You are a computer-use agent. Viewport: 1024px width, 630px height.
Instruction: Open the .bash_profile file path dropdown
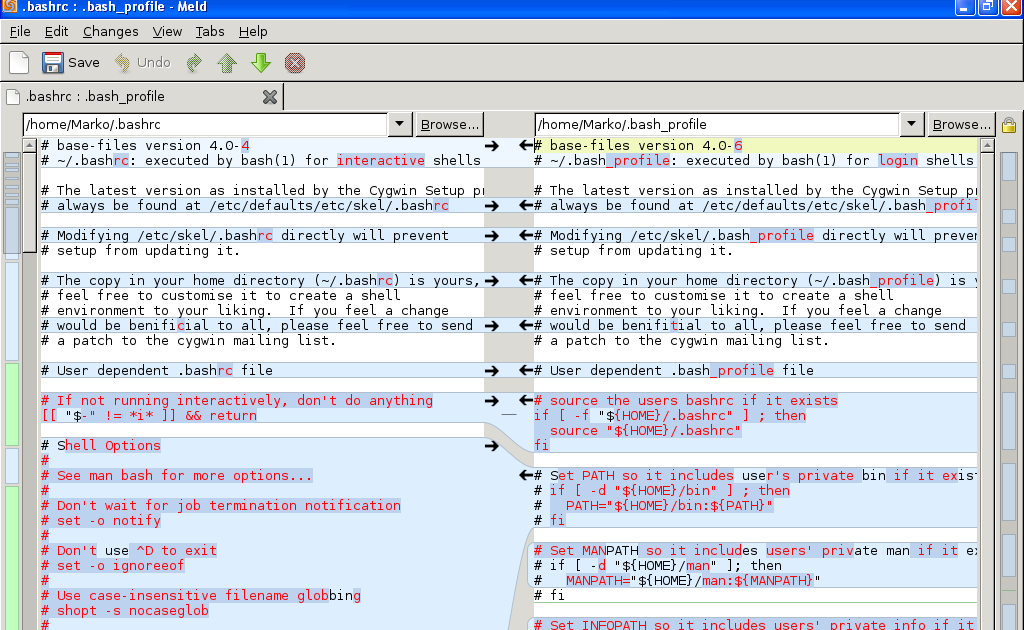911,123
